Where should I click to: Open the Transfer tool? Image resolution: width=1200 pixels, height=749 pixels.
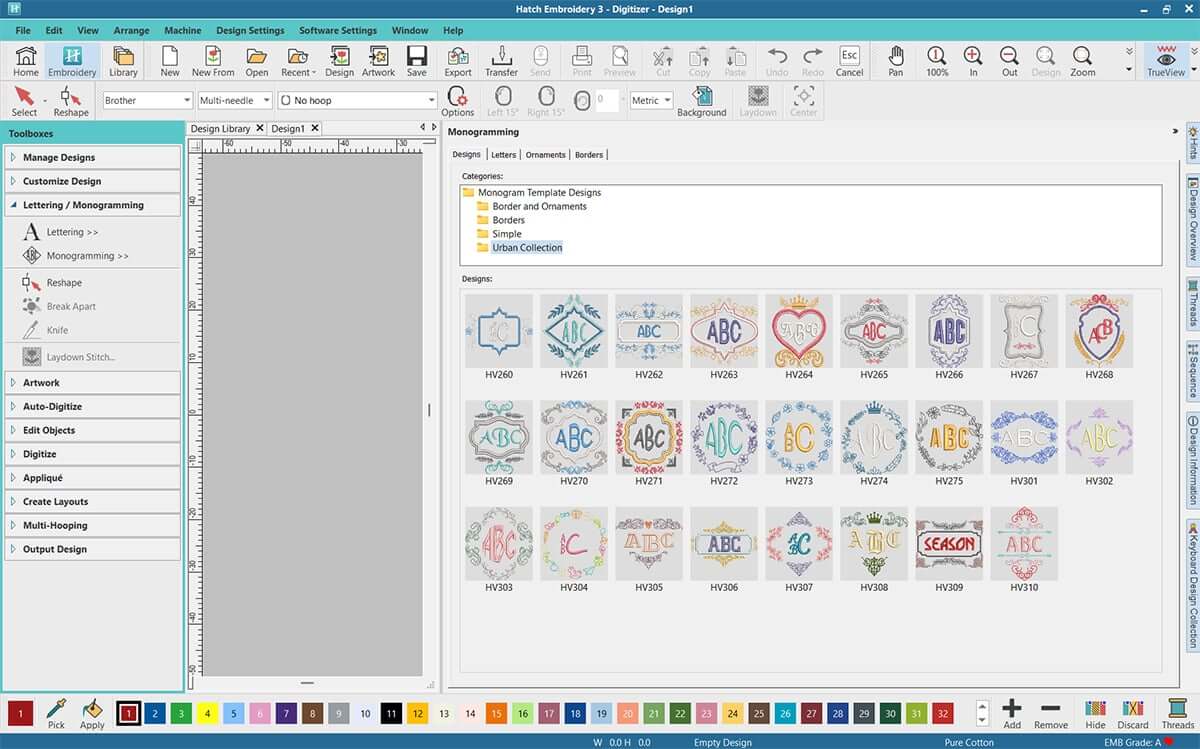(x=501, y=60)
